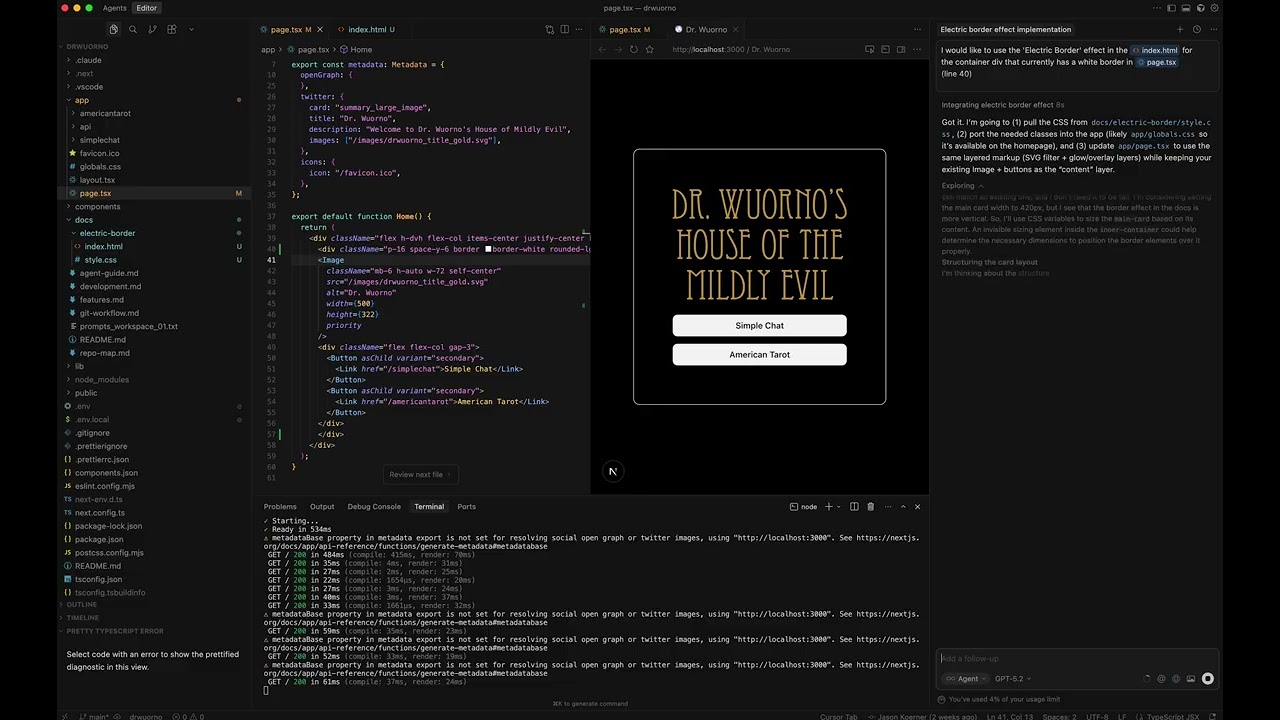Open editor more actions ellipsis menu
Screen dimensions: 1280x720
pyautogui.click(x=580, y=29)
